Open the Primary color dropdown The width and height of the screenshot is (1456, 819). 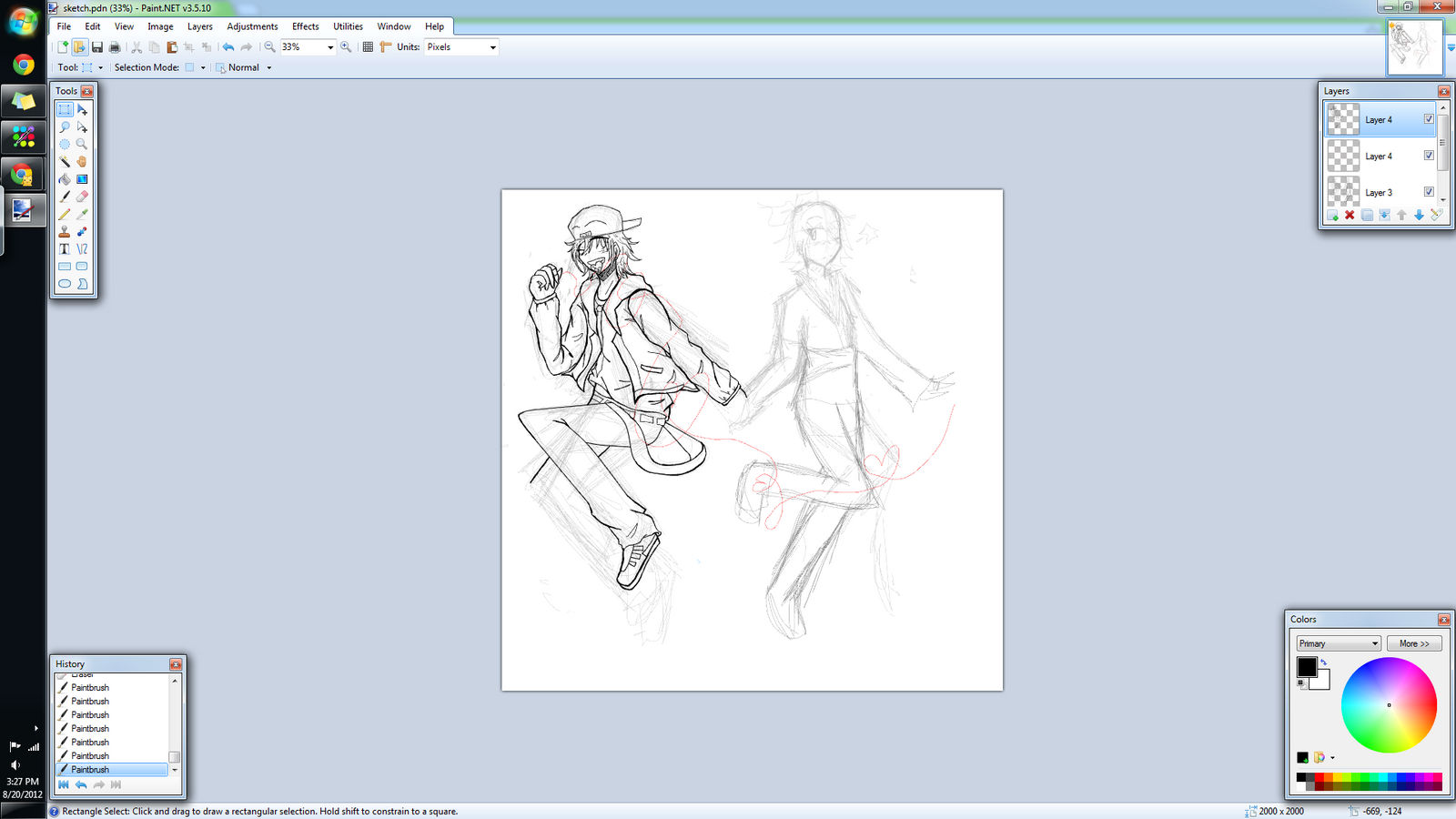[x=1339, y=643]
